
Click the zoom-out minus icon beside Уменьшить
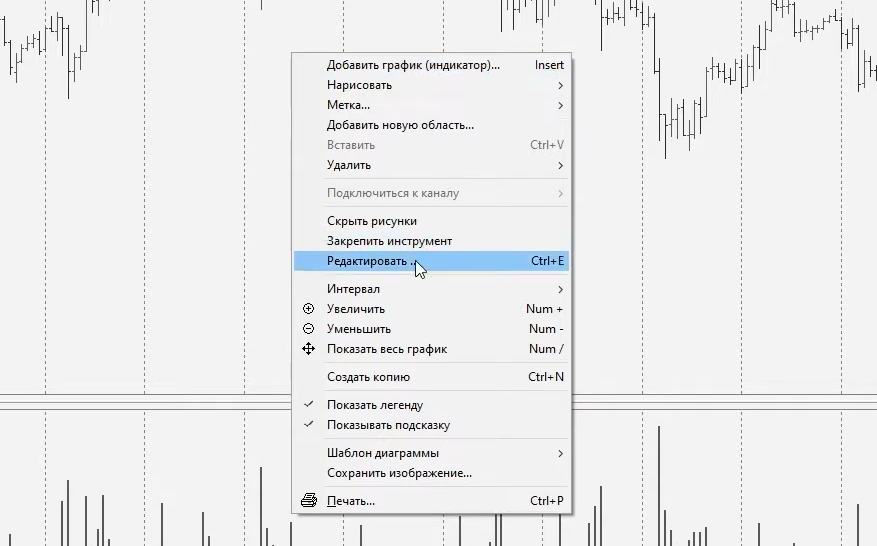coord(308,329)
